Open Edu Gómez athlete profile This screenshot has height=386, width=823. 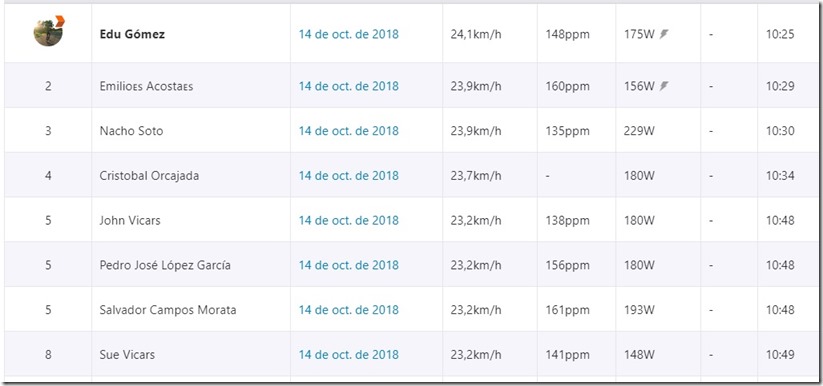[x=132, y=35]
